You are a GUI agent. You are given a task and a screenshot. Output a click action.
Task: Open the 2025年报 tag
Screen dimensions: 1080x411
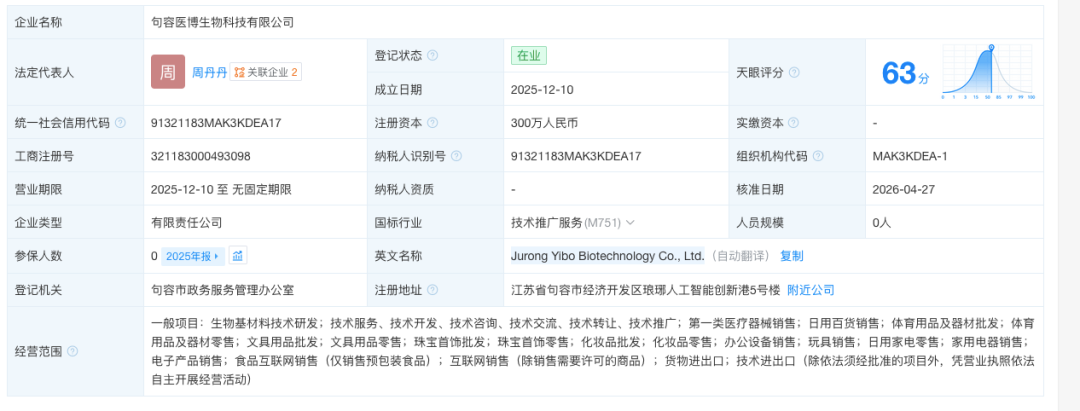tap(194, 256)
